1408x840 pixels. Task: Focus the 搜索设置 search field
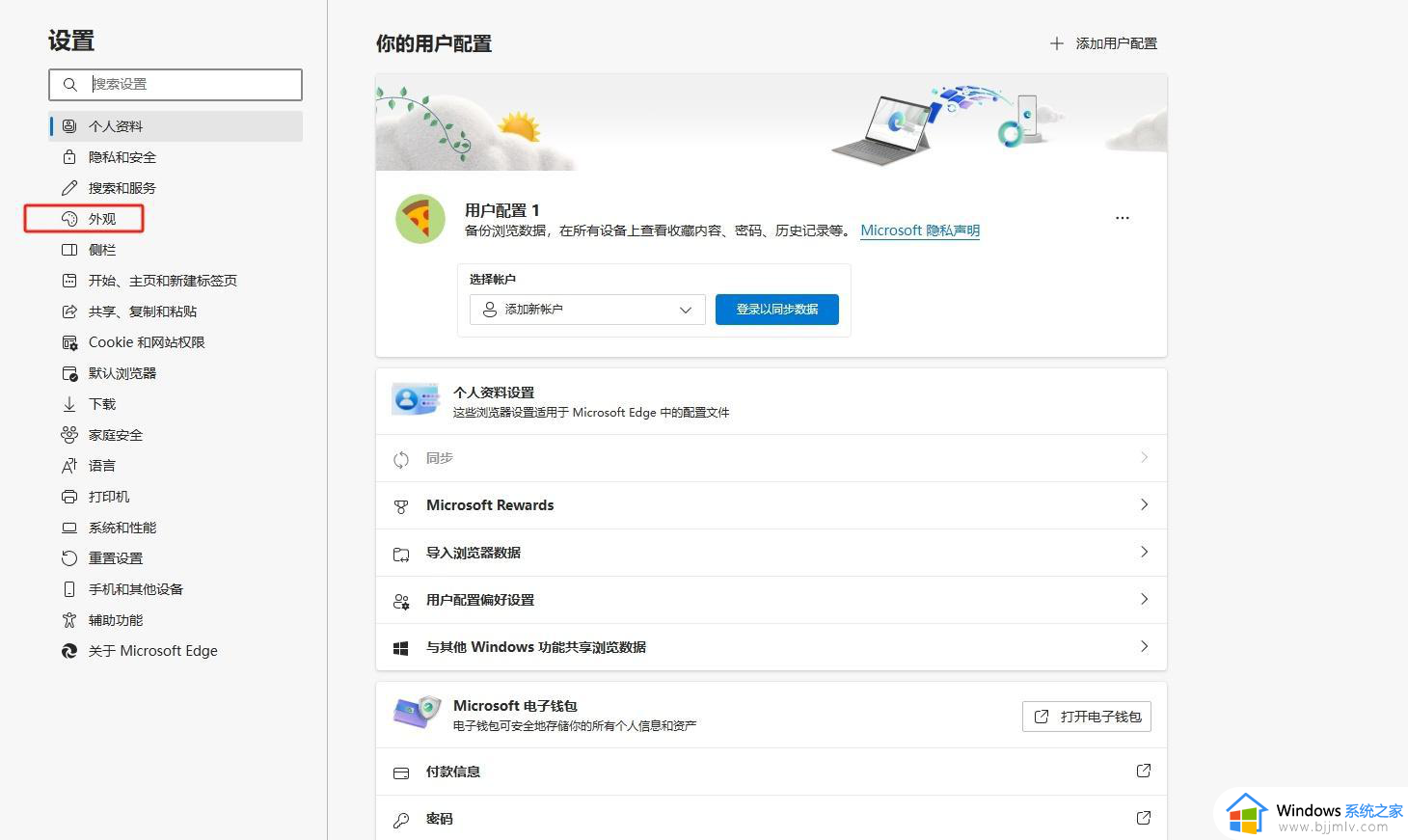176,85
